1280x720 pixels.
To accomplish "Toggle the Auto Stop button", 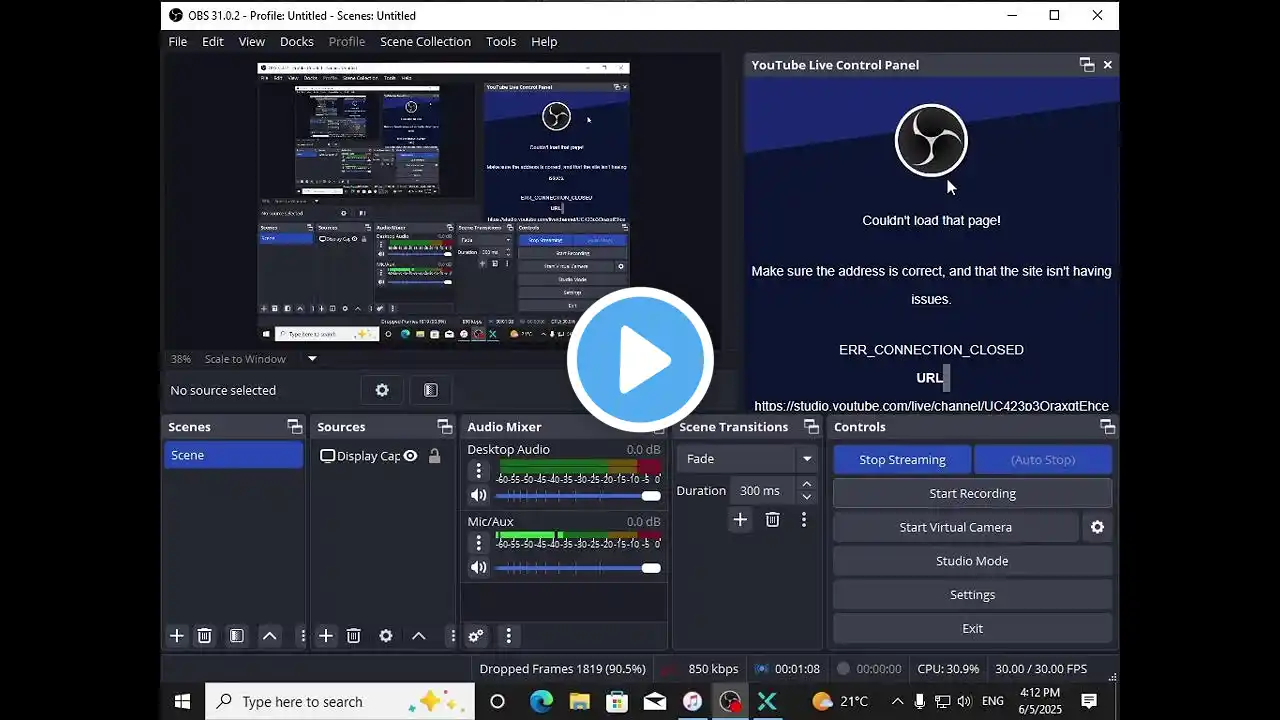I will point(1043,459).
